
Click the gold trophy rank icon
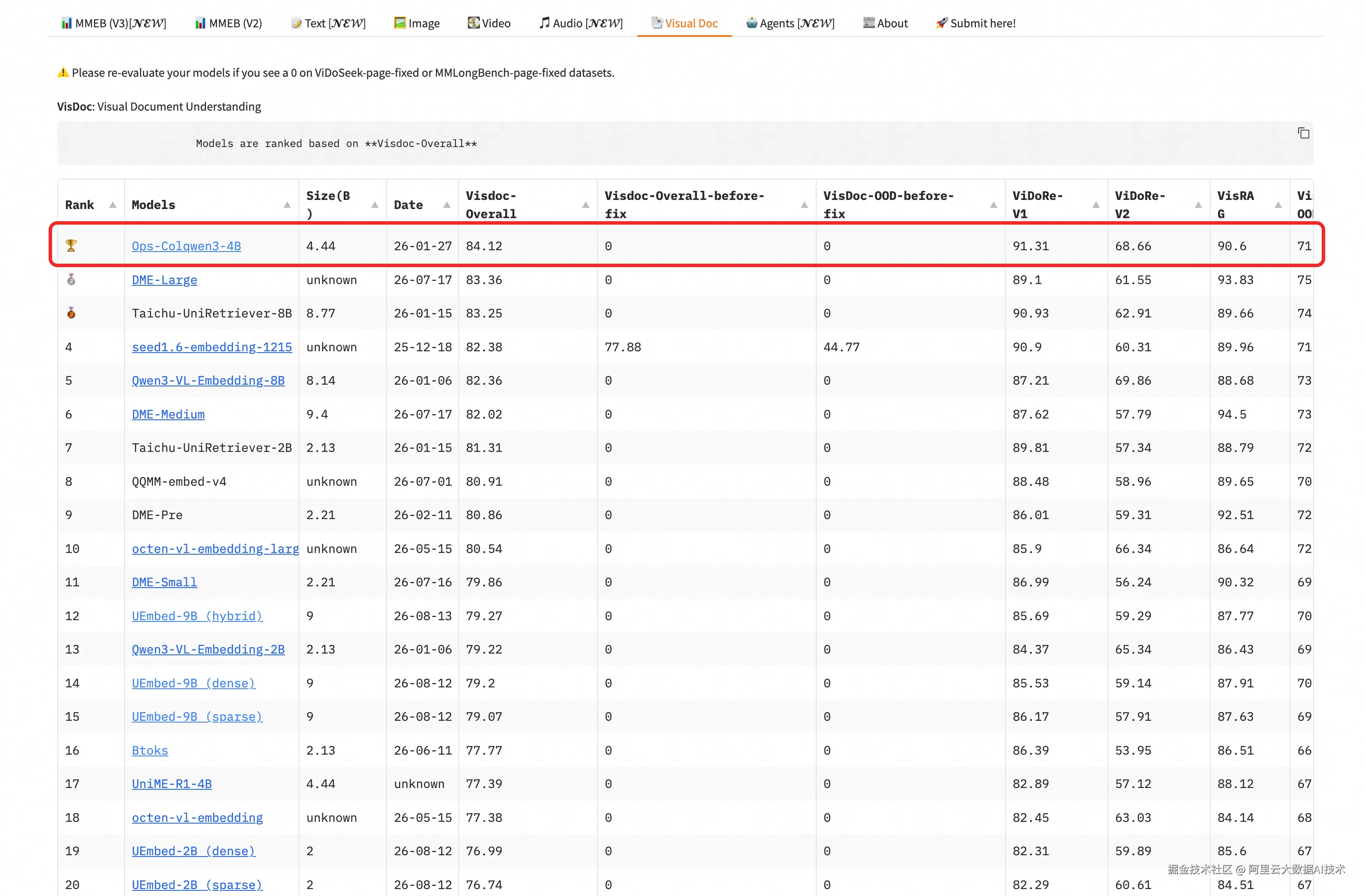pos(71,245)
